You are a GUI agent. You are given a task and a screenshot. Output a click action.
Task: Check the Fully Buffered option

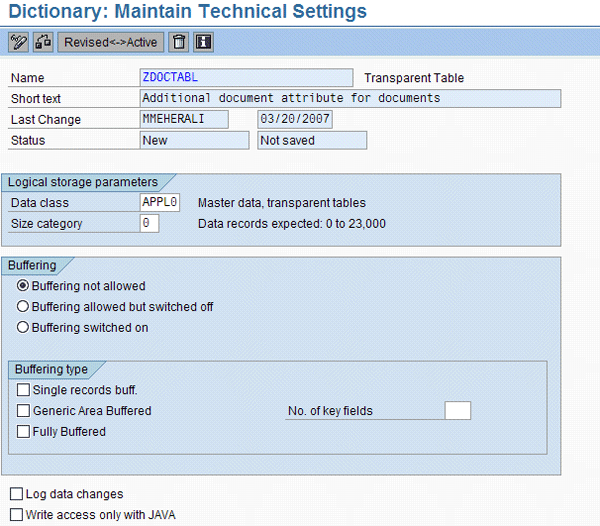(x=24, y=432)
